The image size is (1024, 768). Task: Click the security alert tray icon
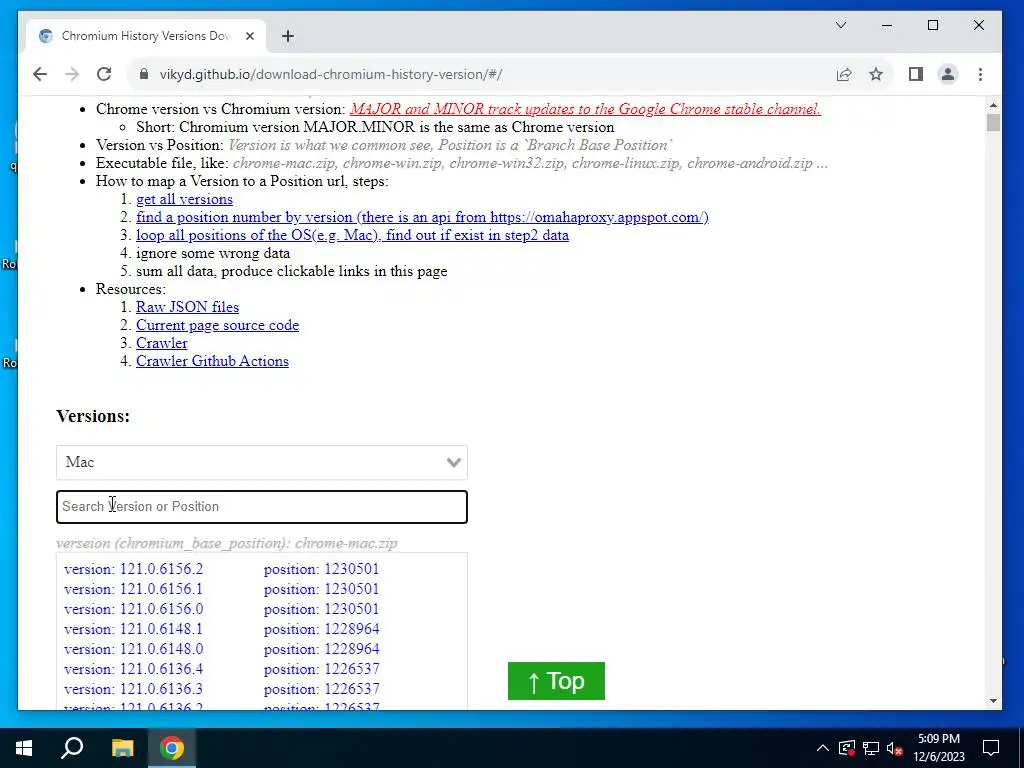[846, 748]
